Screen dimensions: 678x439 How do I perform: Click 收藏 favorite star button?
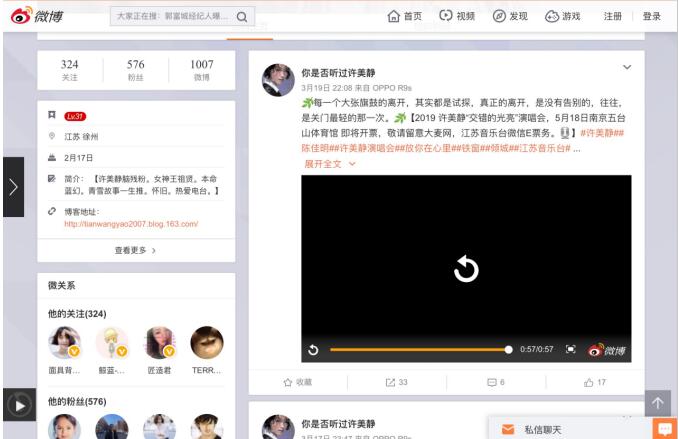[x=297, y=382]
